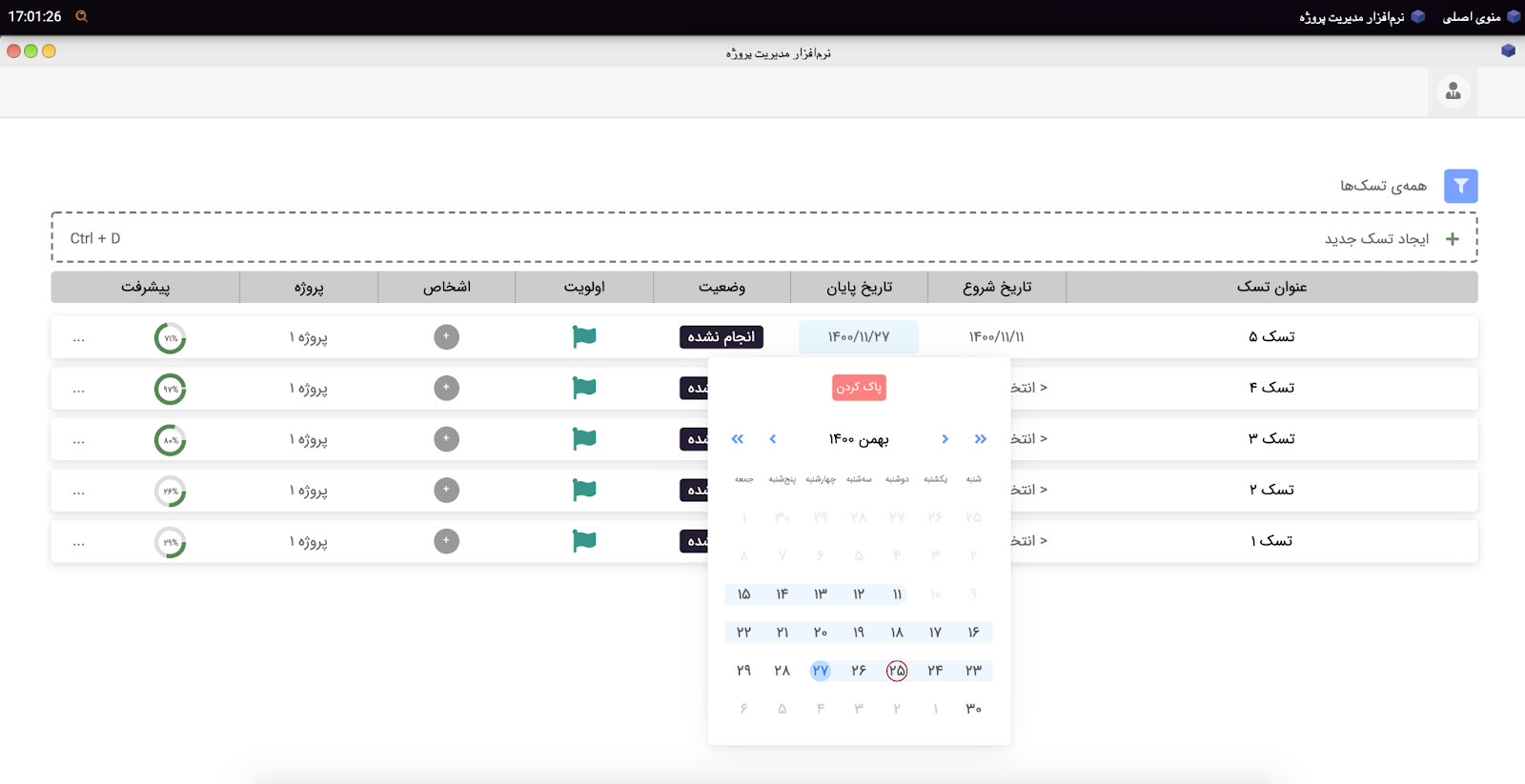
Task: Add a person to تسک ۴
Action: click(x=446, y=388)
